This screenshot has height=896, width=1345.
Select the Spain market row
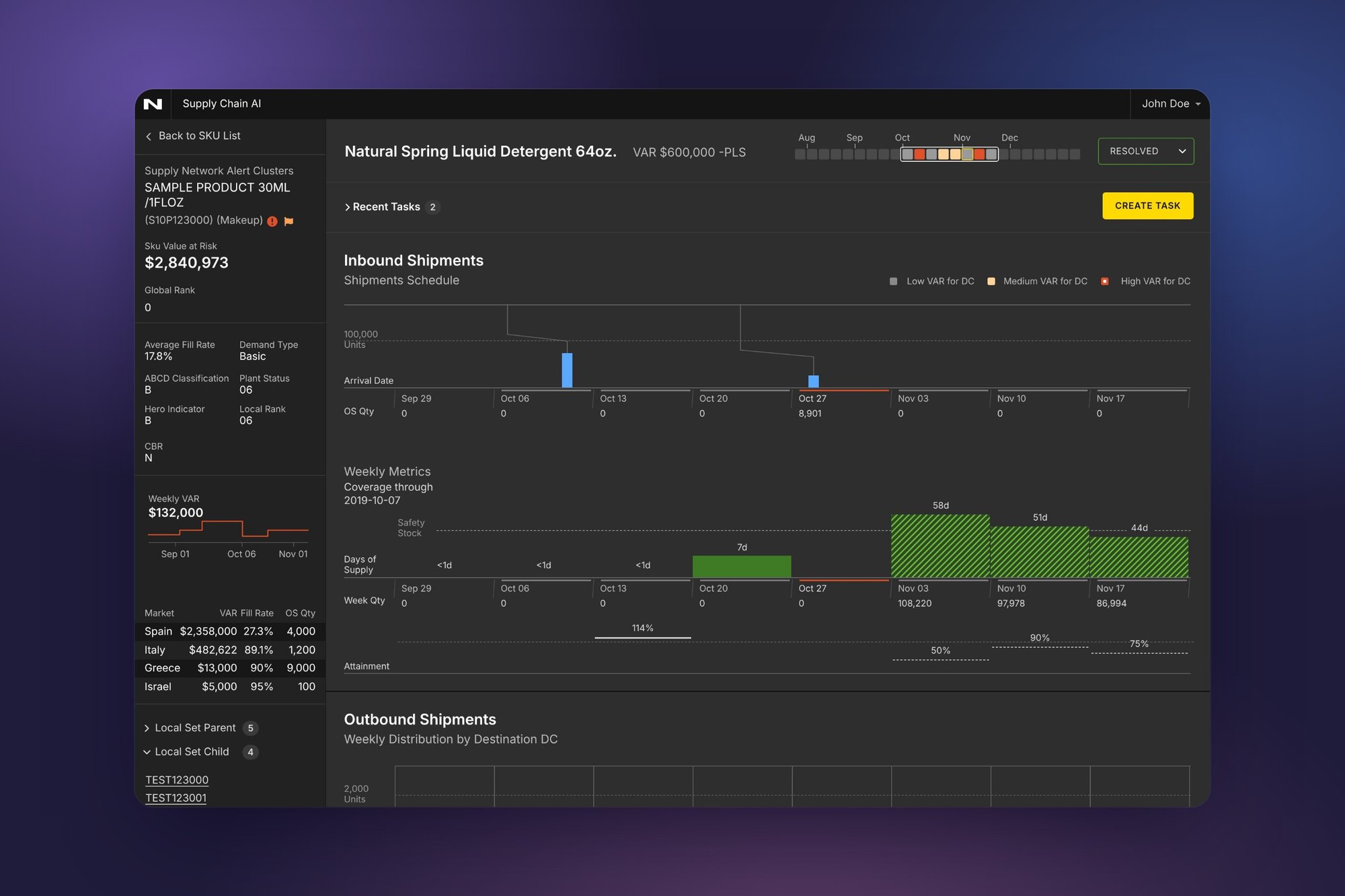tap(230, 631)
